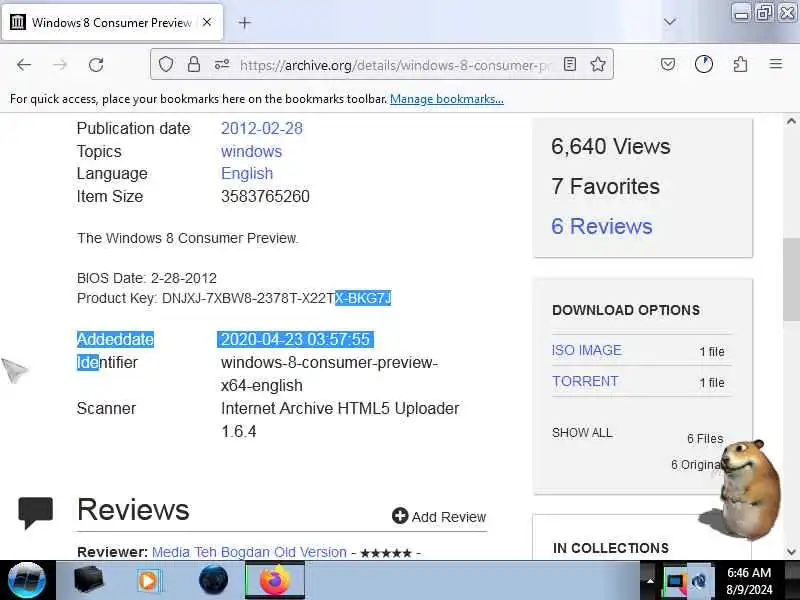Click the page scrollbar down arrow
Screen dimensions: 800x600
coord(791,552)
